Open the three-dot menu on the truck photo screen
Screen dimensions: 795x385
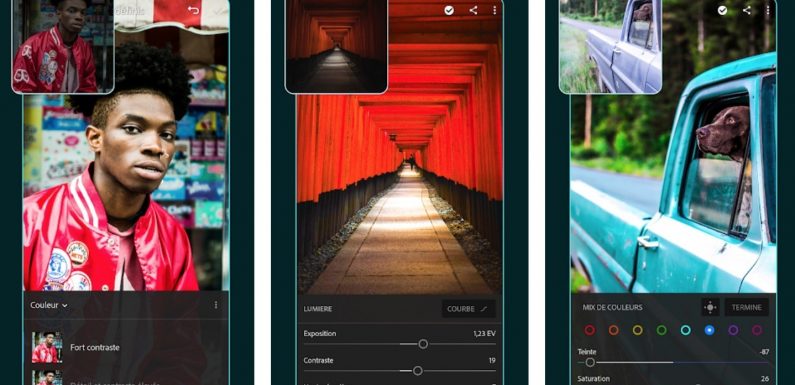pos(768,10)
